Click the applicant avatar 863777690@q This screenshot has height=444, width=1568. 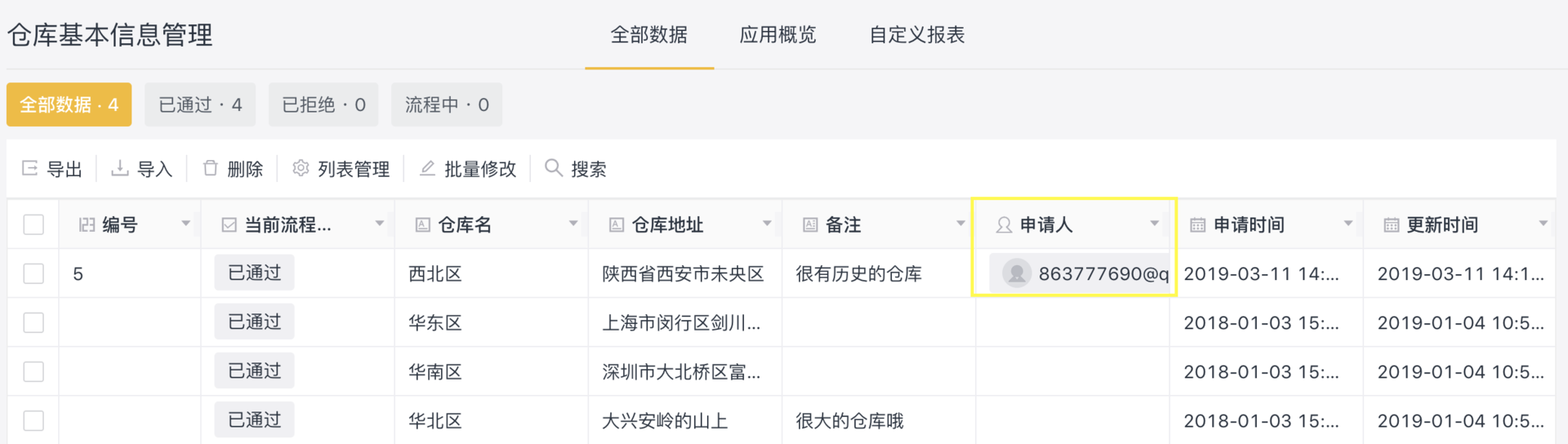tap(1017, 273)
